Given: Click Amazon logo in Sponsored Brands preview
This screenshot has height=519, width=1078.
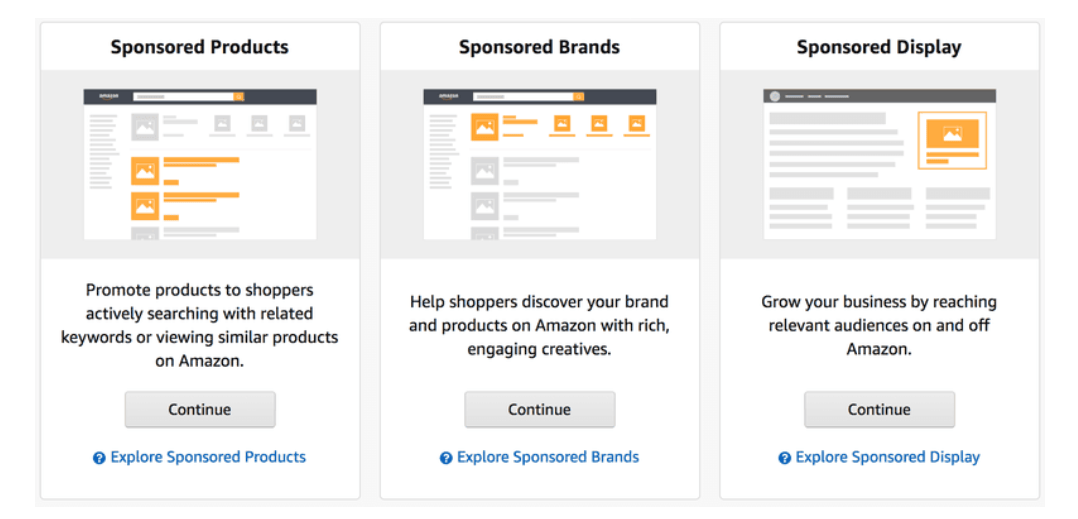Looking at the screenshot, I should [x=448, y=97].
